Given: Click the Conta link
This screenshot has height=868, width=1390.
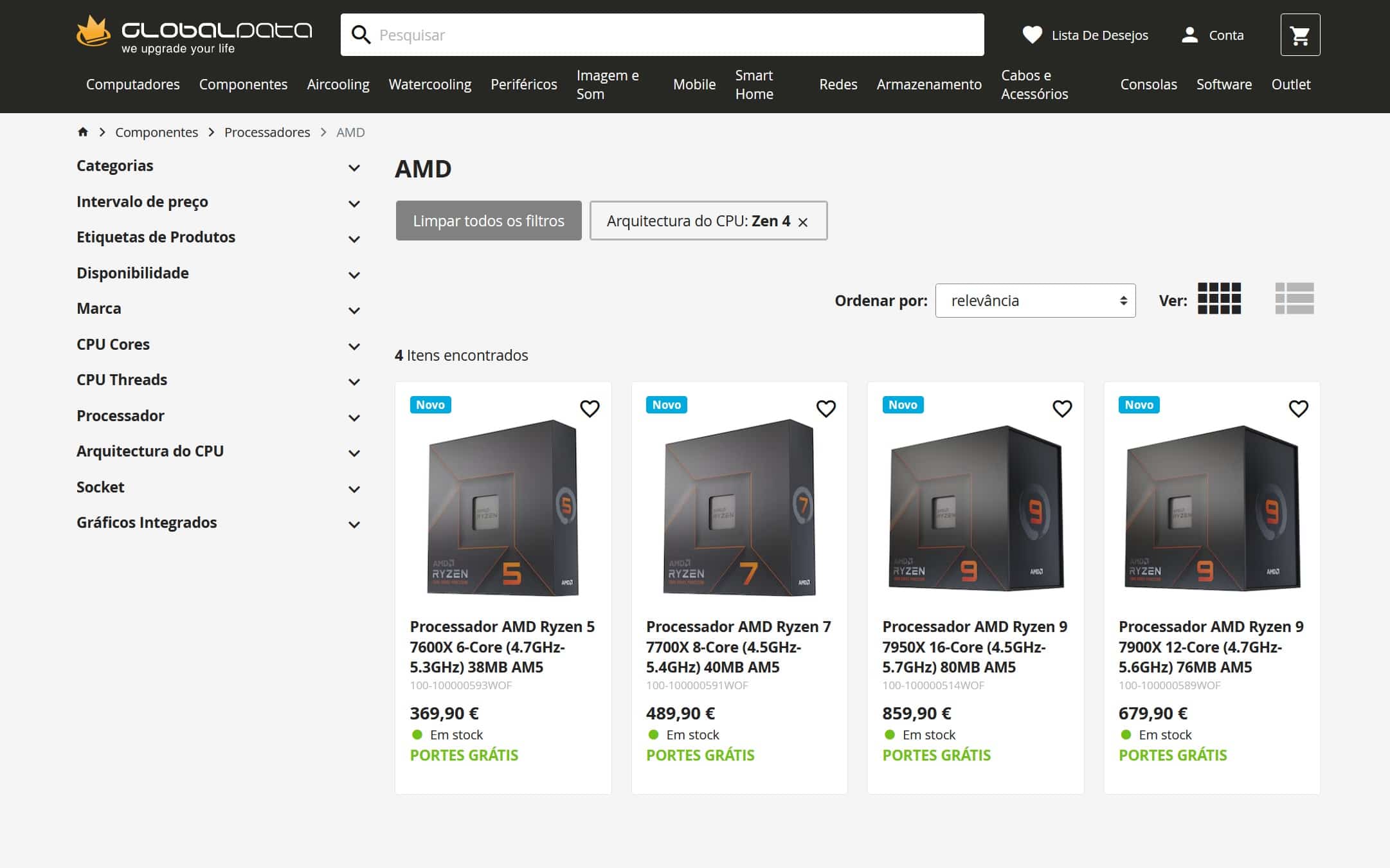Looking at the screenshot, I should 1226,35.
